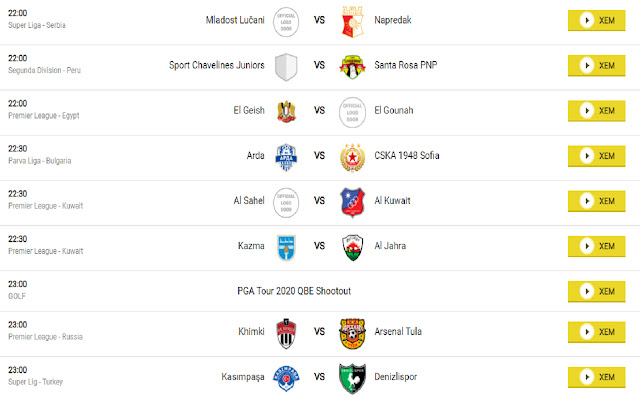Click XEM for the Kasımpaşa vs Denizlispor row

tap(596, 377)
